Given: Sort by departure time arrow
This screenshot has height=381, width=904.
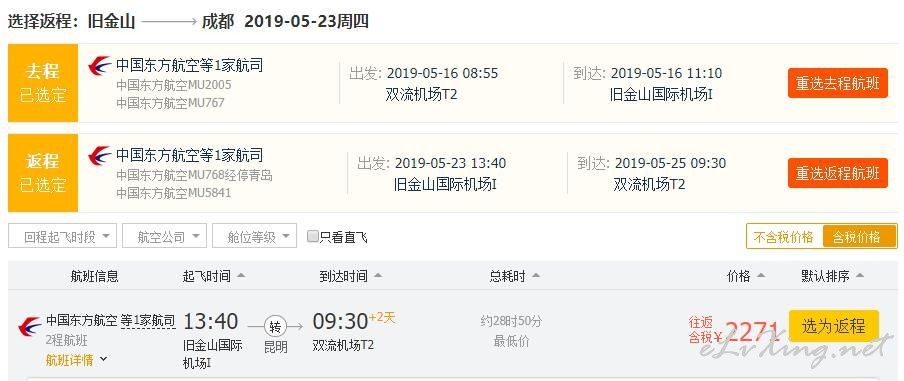Looking at the screenshot, I should coord(241,276).
